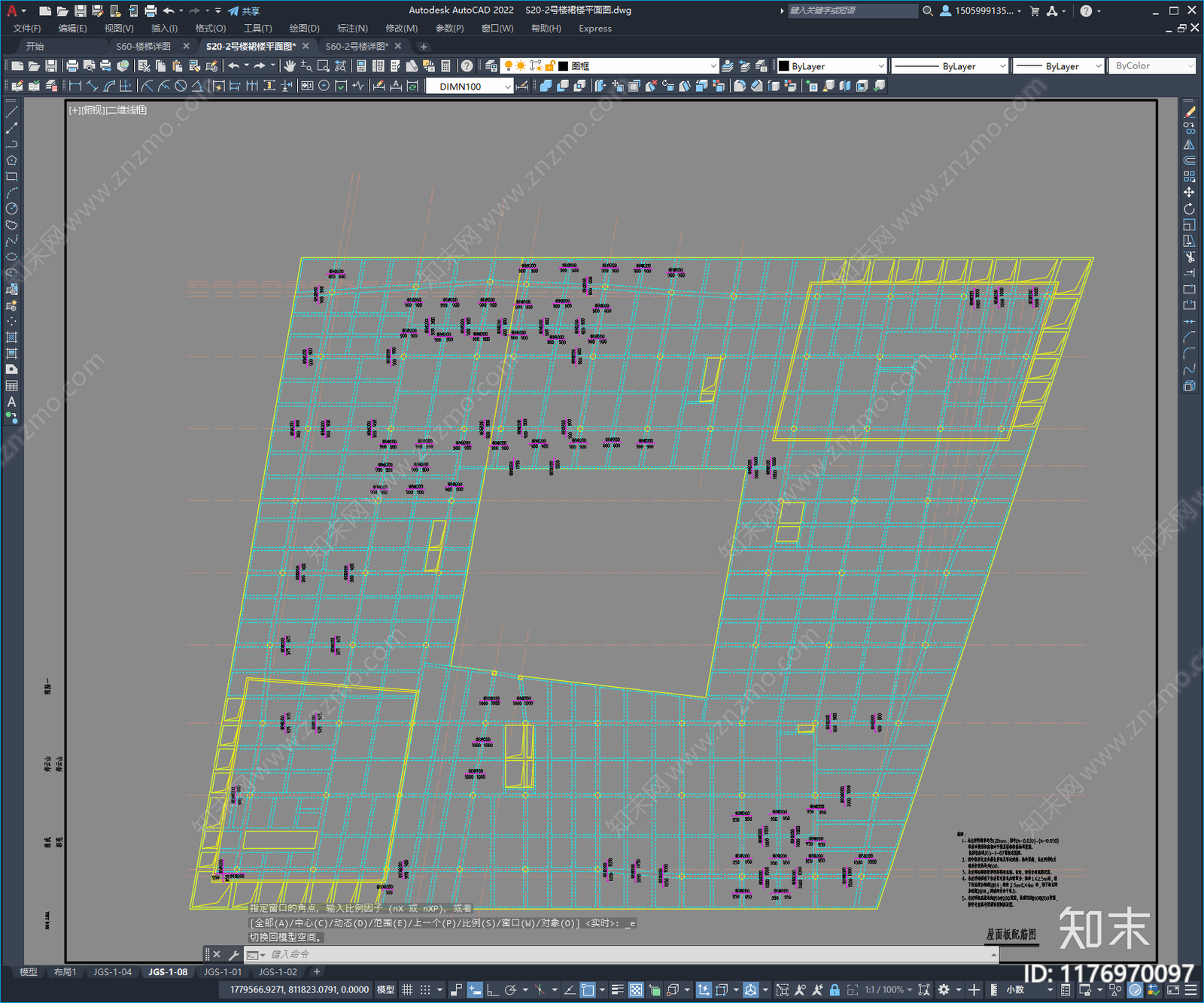Click the [+][俯视]二维线框 viewport label
This screenshot has width=1204, height=1003.
[x=108, y=110]
